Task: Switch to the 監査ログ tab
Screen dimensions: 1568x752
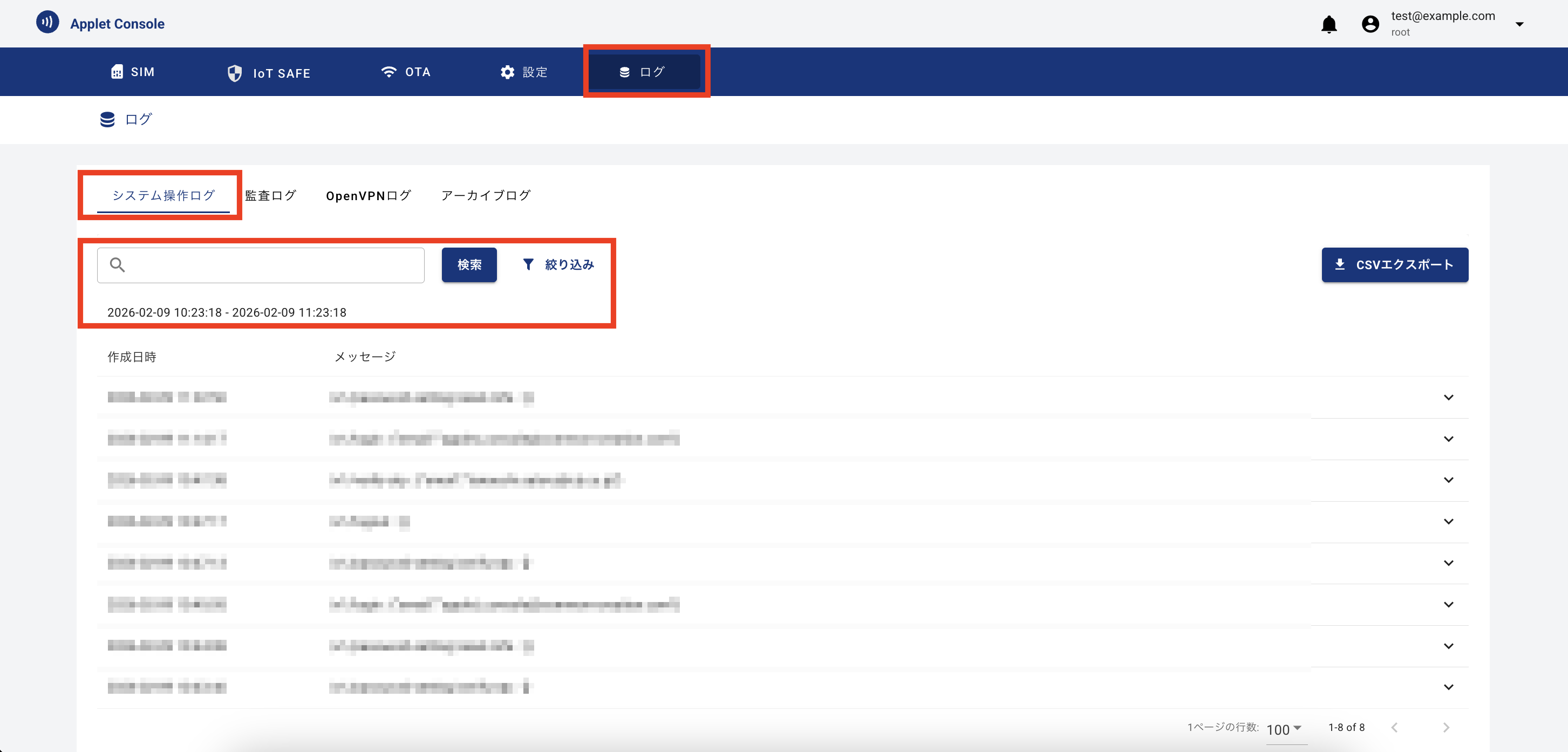Action: [x=270, y=195]
